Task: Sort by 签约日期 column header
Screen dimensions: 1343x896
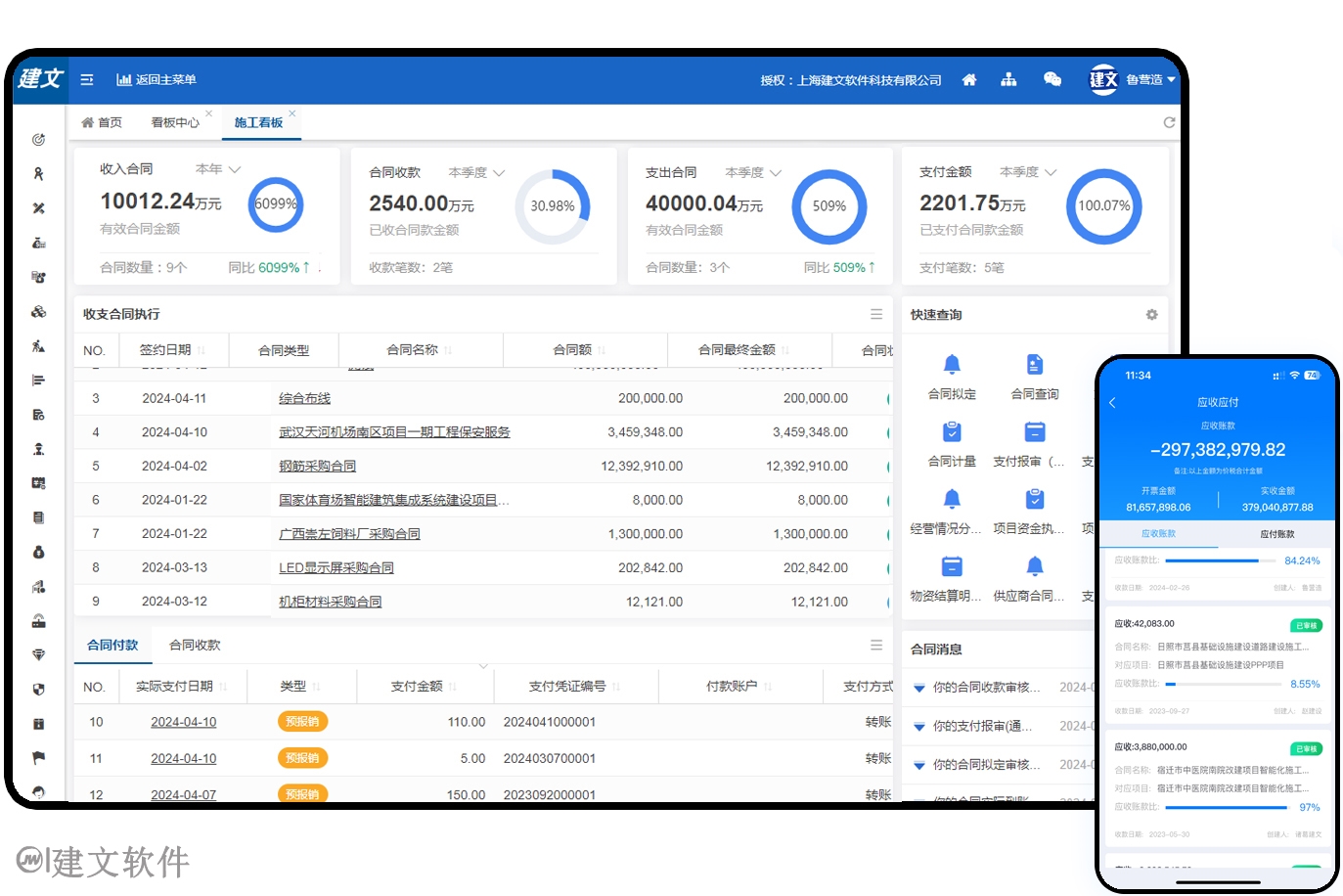Action: (172, 350)
